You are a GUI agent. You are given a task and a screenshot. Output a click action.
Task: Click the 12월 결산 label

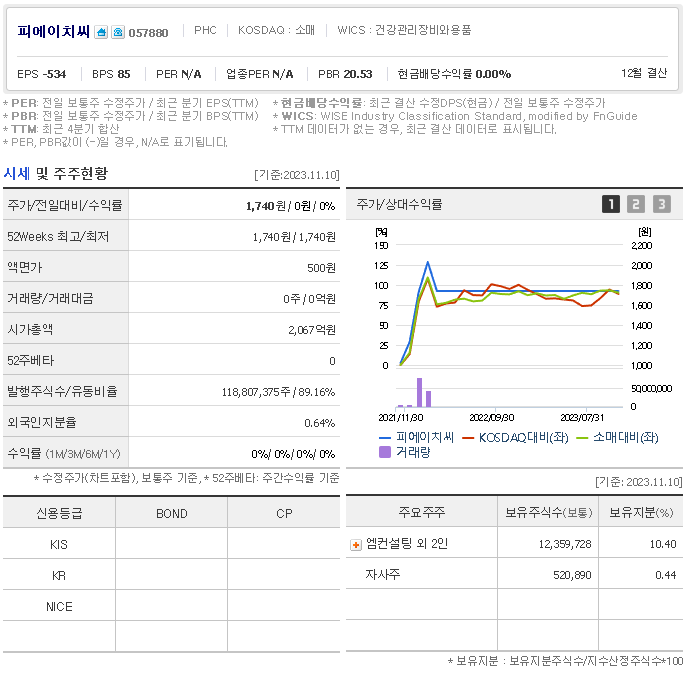(644, 73)
